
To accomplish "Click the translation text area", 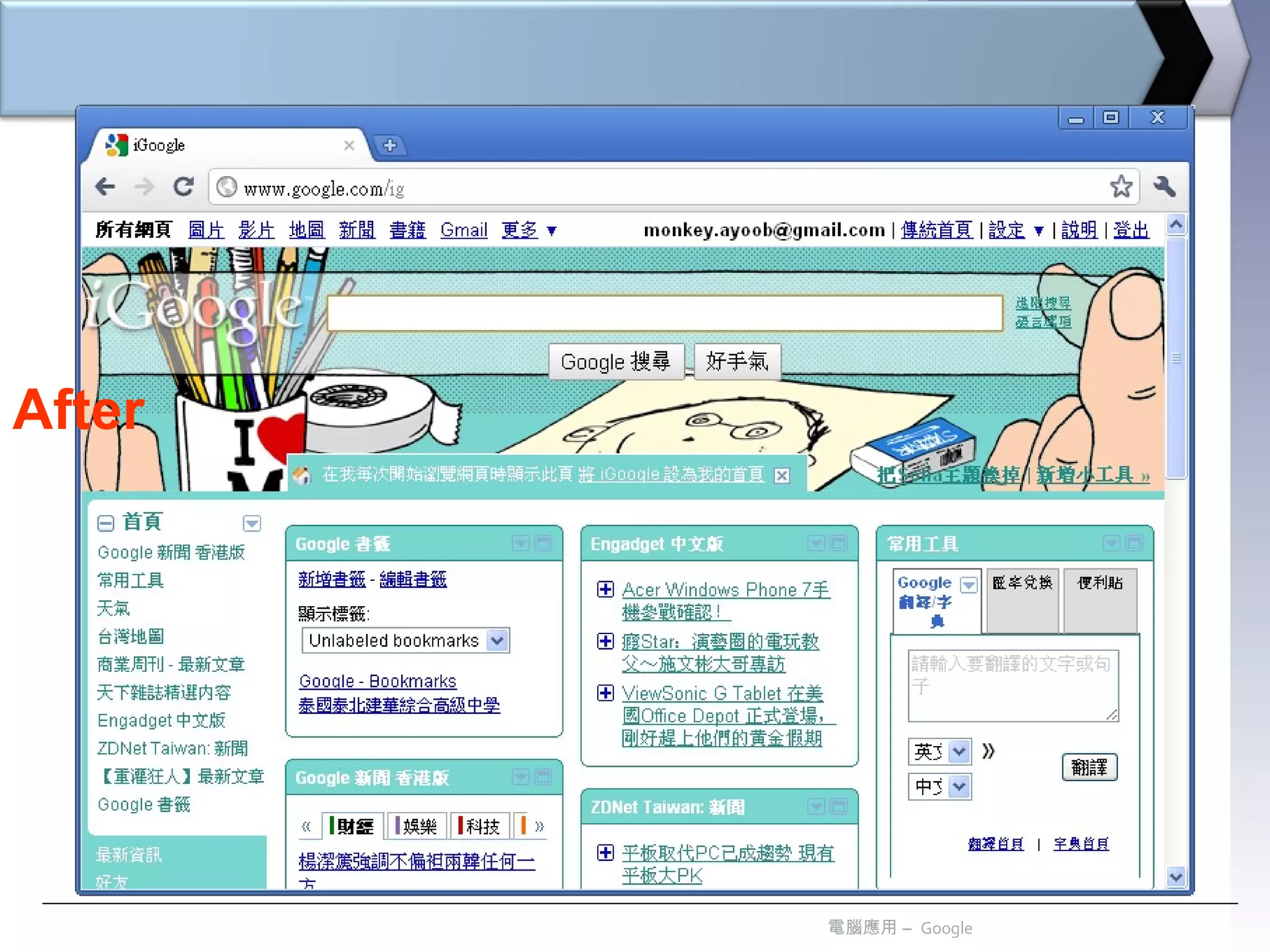I will click(1013, 685).
